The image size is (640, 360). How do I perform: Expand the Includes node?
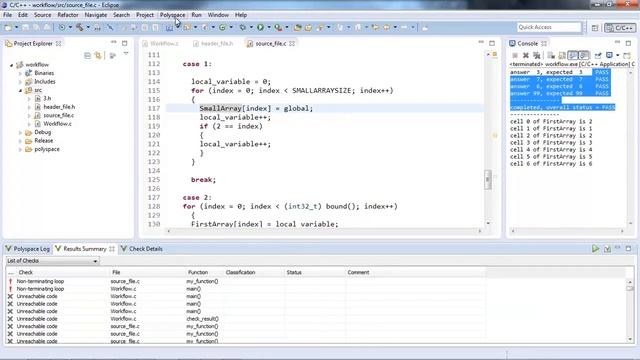(20, 82)
